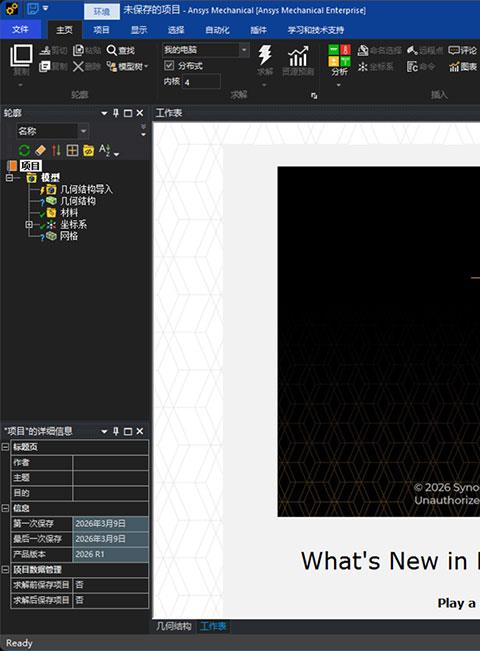Switch to the Add-ins (插件) ribbon tab
This screenshot has height=651, width=480.
click(x=258, y=30)
